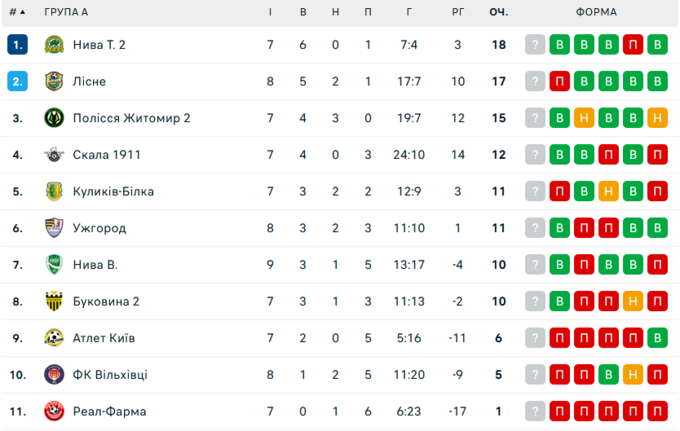Open the Нива В. team link
This screenshot has height=431, width=680.
coord(95,265)
